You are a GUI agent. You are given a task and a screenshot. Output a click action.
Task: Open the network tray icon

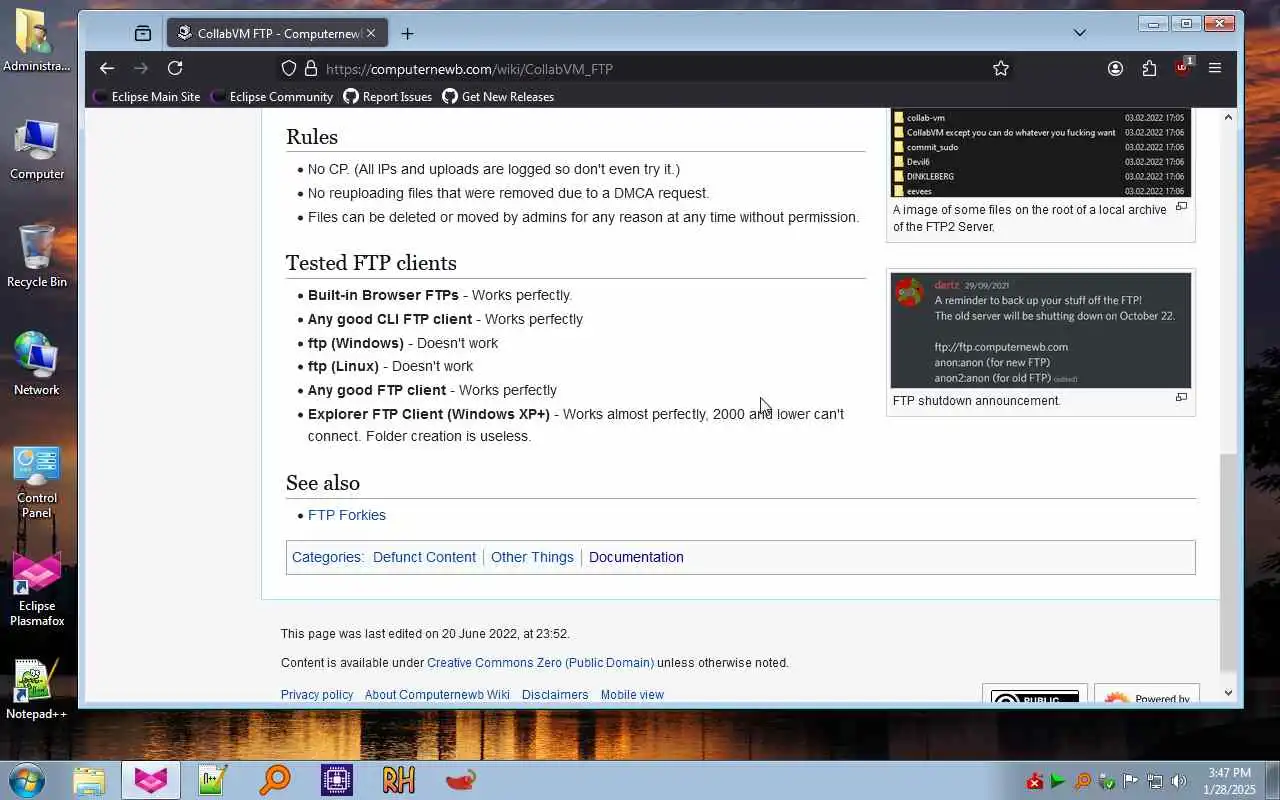(x=1155, y=781)
